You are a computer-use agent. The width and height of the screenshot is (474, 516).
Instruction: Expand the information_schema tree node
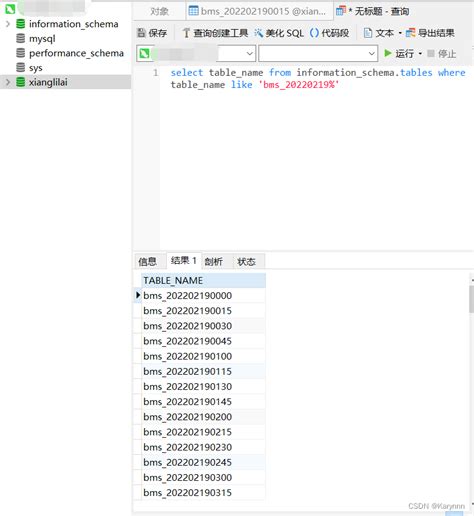click(x=8, y=24)
